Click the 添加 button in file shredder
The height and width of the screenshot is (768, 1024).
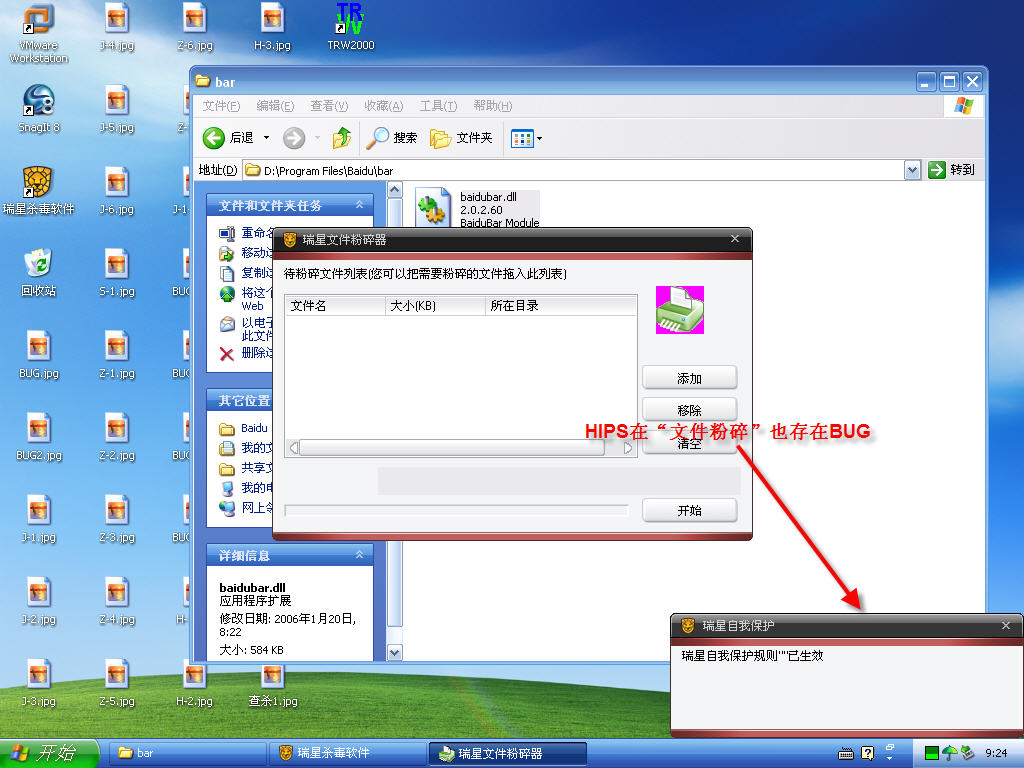pos(690,378)
